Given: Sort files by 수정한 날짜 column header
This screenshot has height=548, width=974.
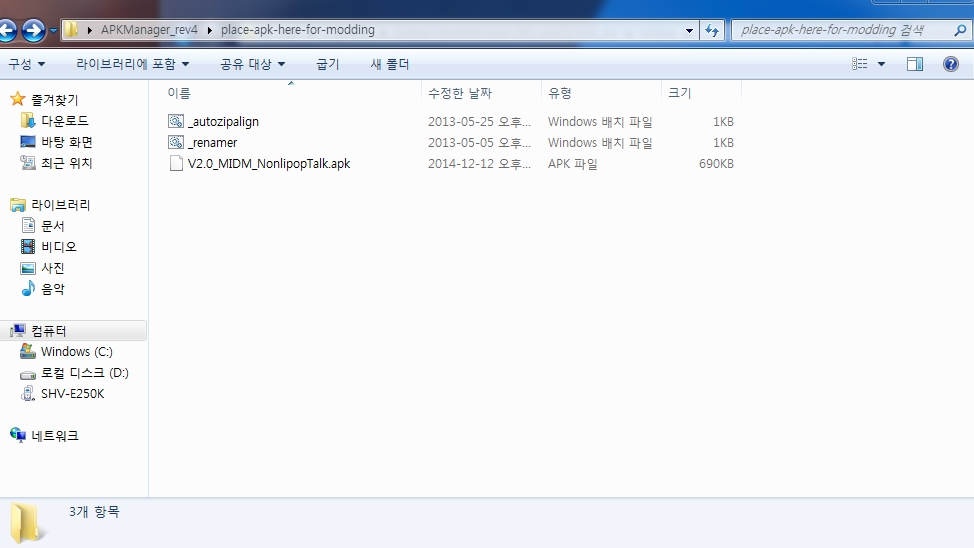Looking at the screenshot, I should [x=460, y=92].
